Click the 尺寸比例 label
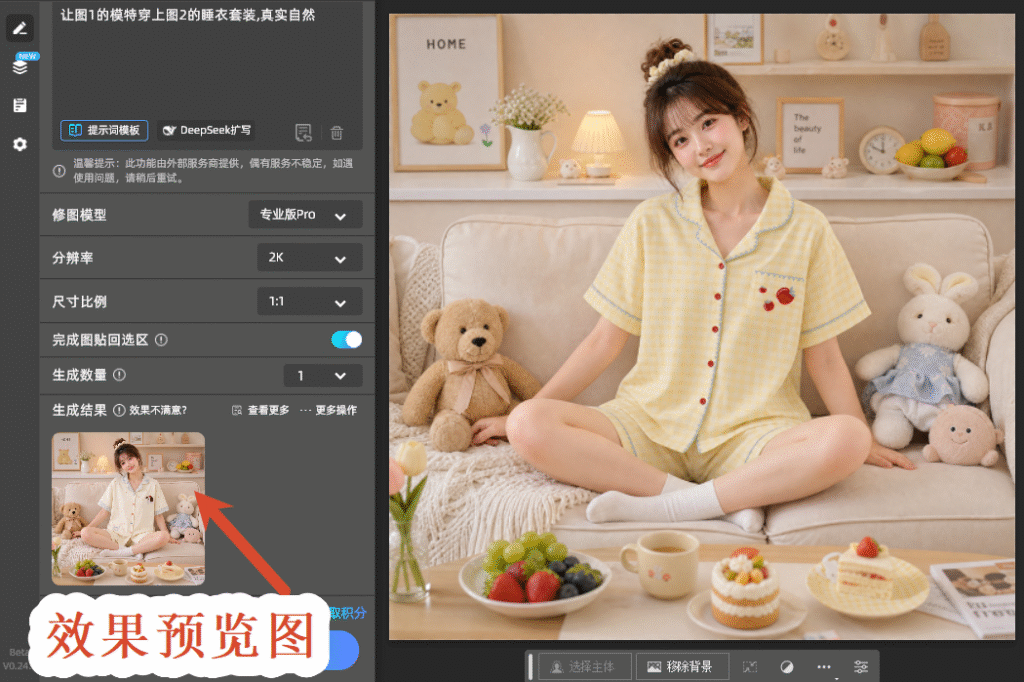 click(79, 302)
